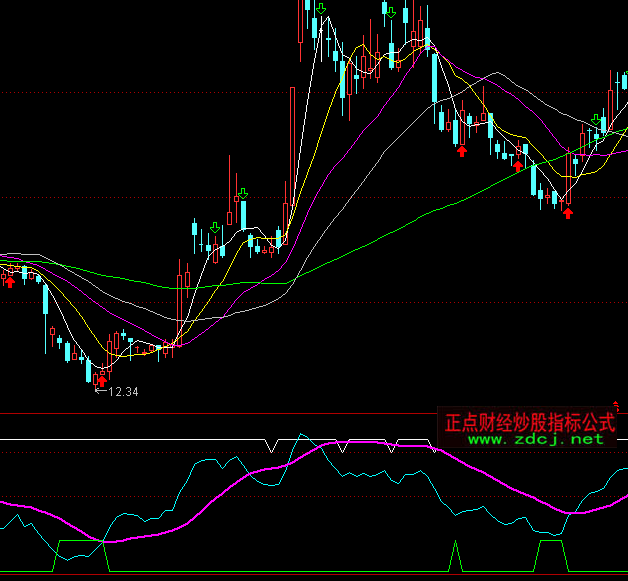Click the rightmost green down arrow signal

point(596,120)
